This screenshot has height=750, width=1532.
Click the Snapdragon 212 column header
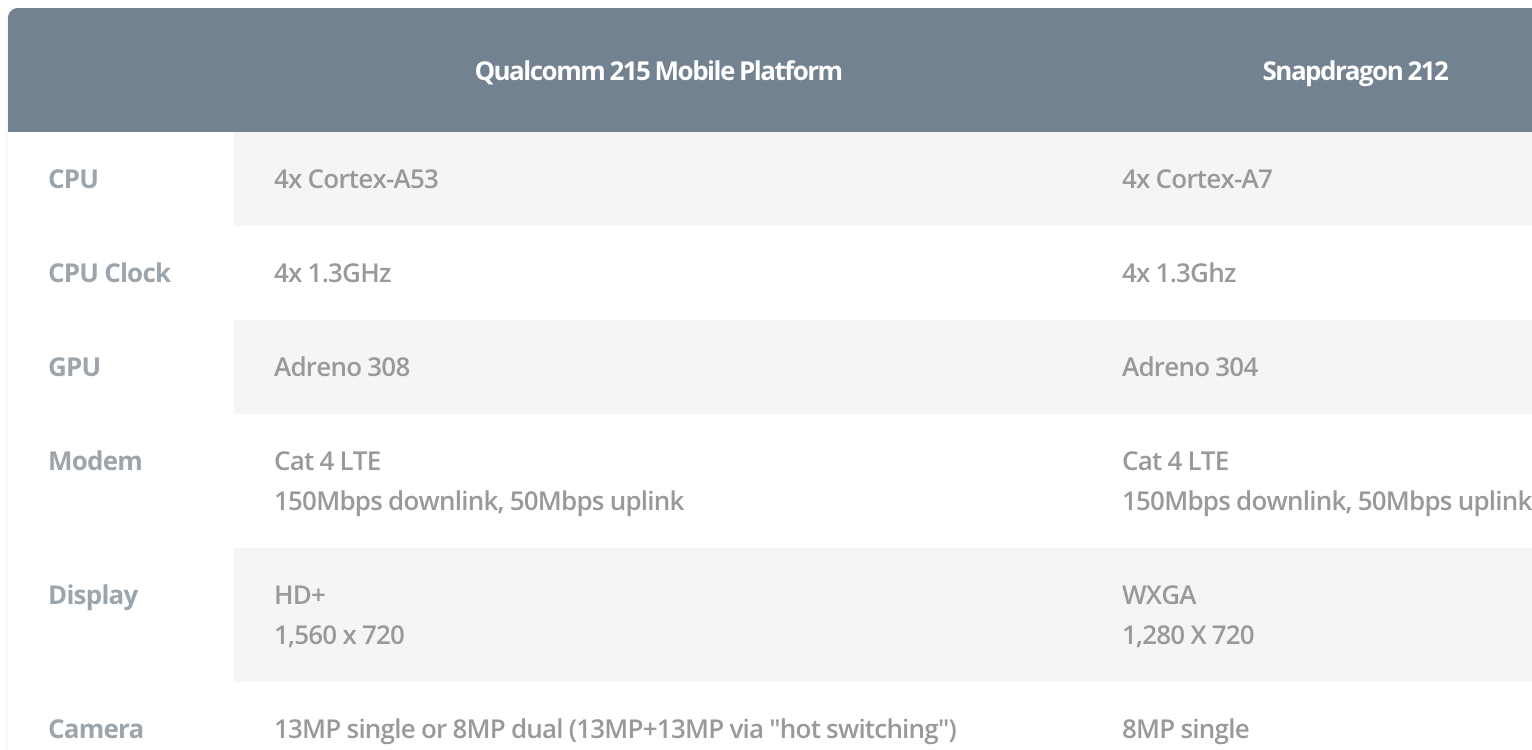1355,71
